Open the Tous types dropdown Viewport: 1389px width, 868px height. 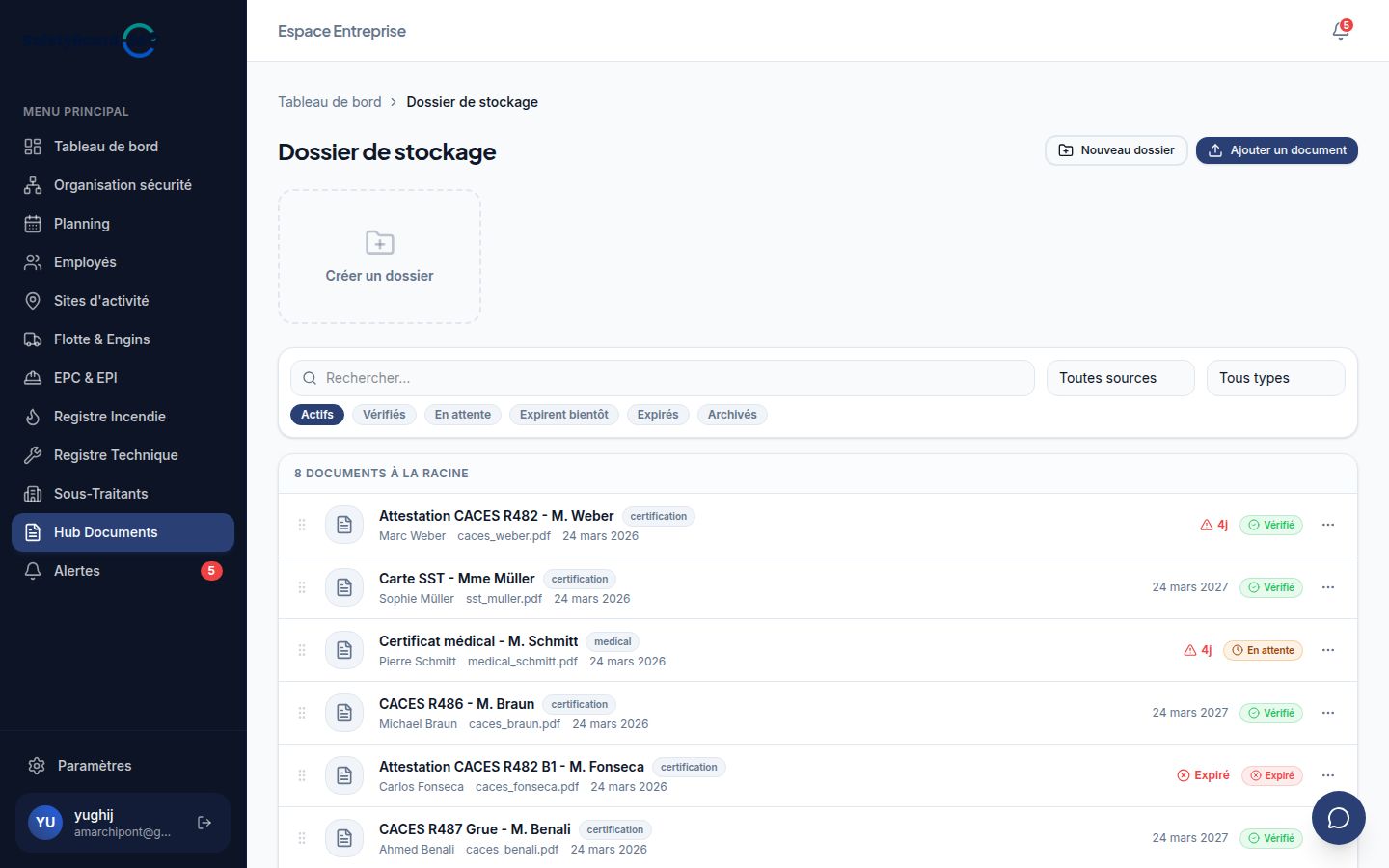(1276, 378)
